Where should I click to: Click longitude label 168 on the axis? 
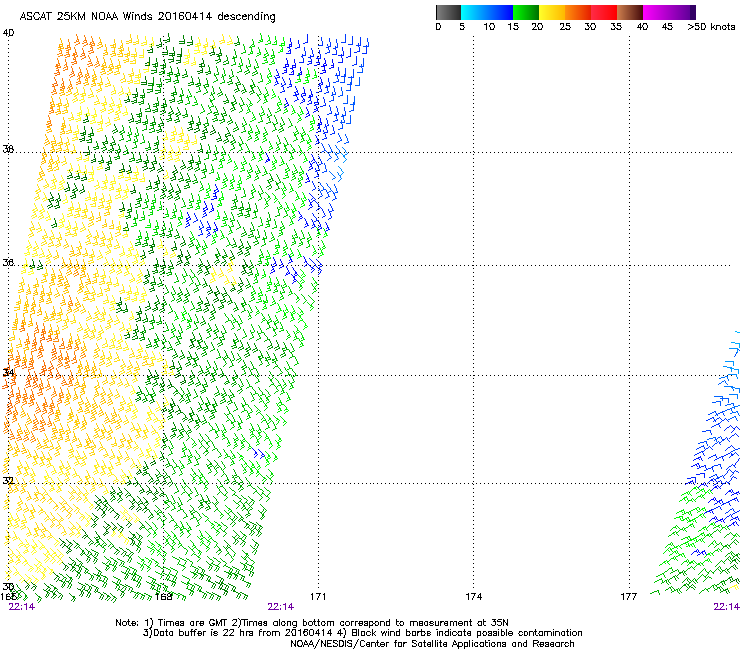pos(163,597)
